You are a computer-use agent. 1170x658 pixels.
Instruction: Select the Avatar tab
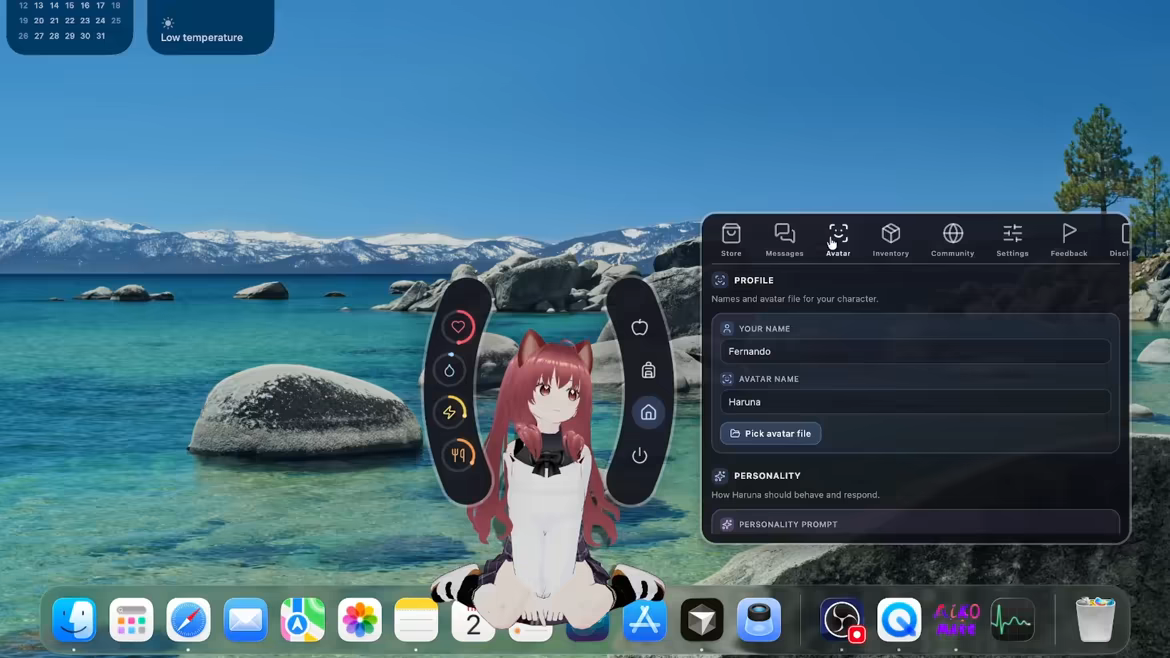[x=838, y=240]
